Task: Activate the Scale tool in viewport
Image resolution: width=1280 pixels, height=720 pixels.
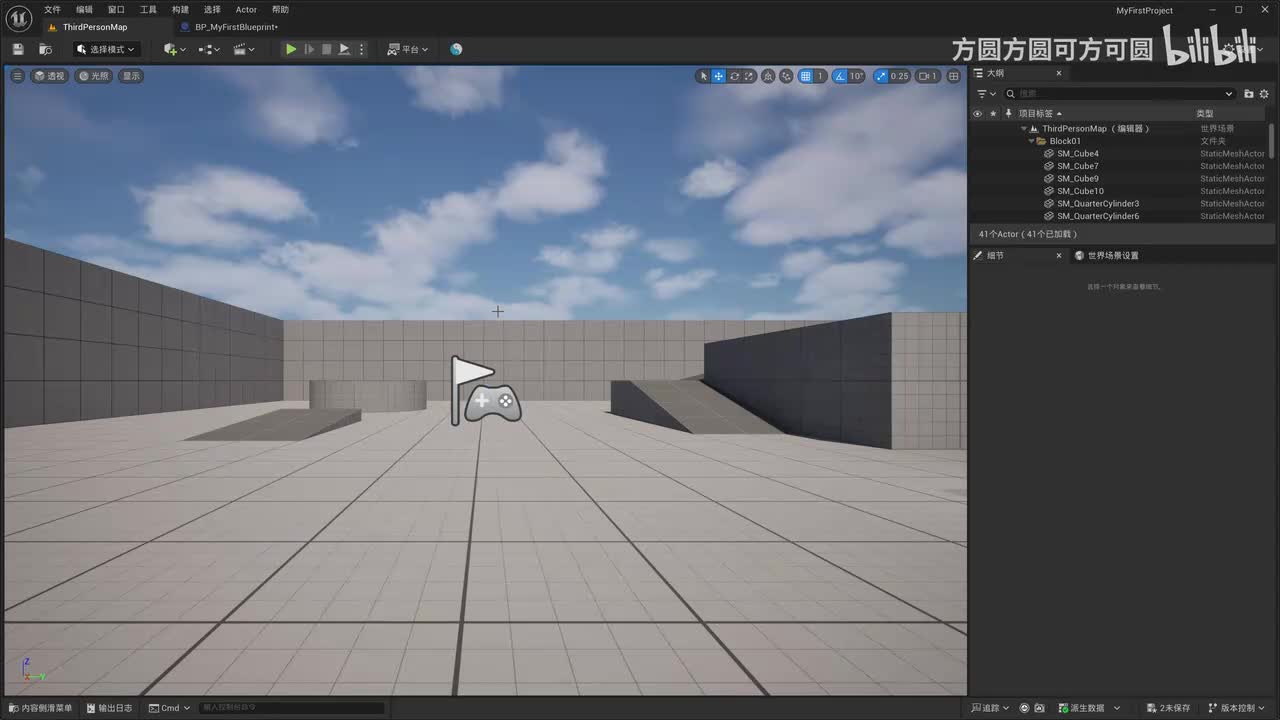Action: (749, 76)
